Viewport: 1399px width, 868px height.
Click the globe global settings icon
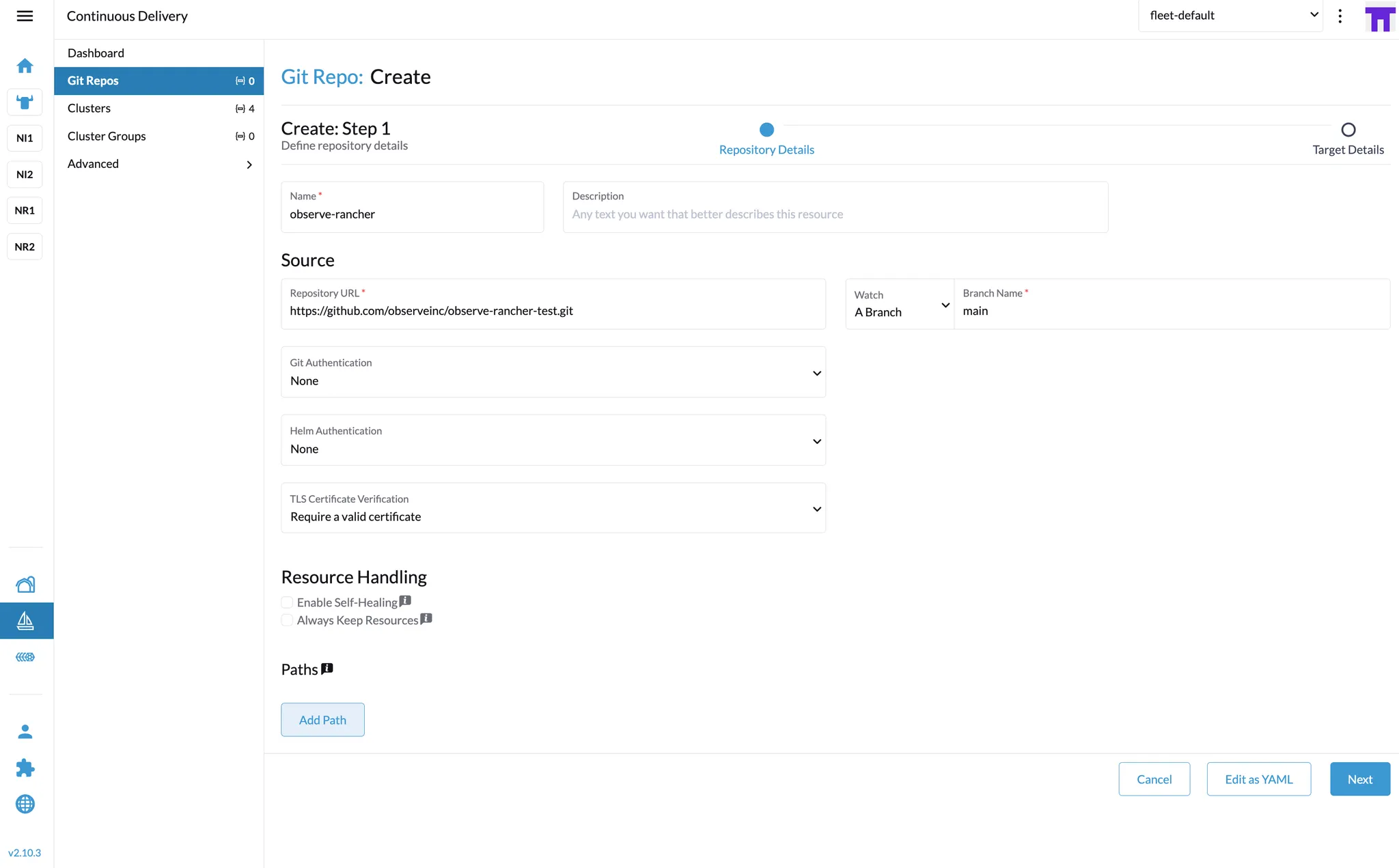(25, 804)
